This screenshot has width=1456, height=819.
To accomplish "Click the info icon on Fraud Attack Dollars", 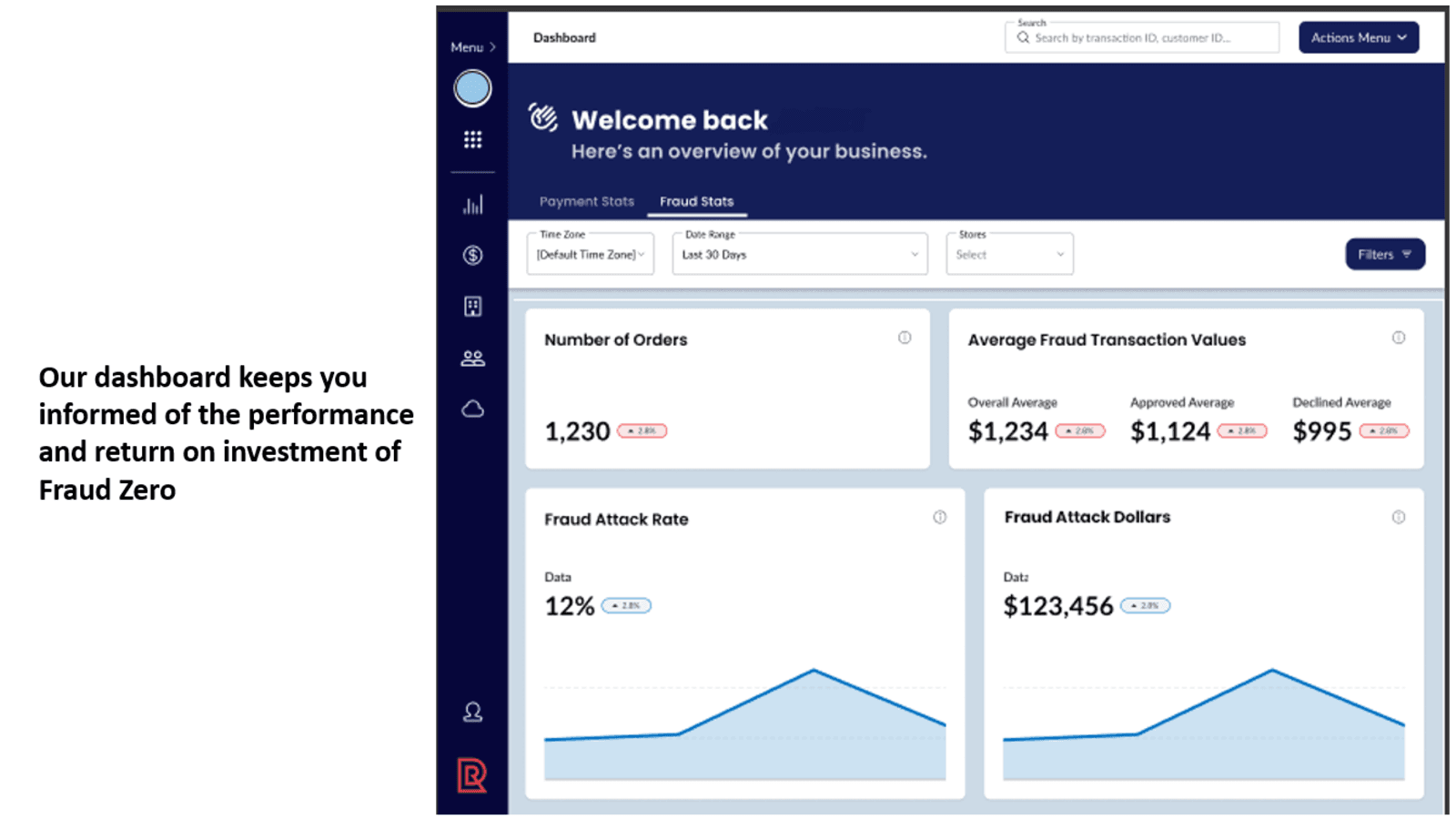I will [1399, 517].
